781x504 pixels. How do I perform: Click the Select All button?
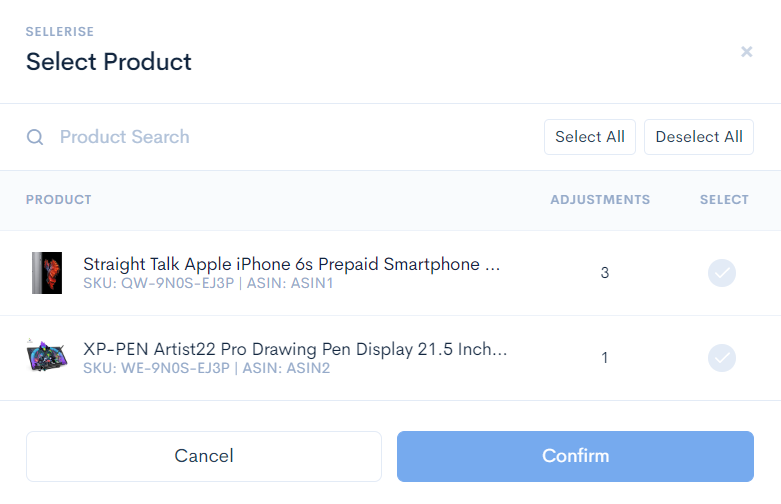pos(590,137)
